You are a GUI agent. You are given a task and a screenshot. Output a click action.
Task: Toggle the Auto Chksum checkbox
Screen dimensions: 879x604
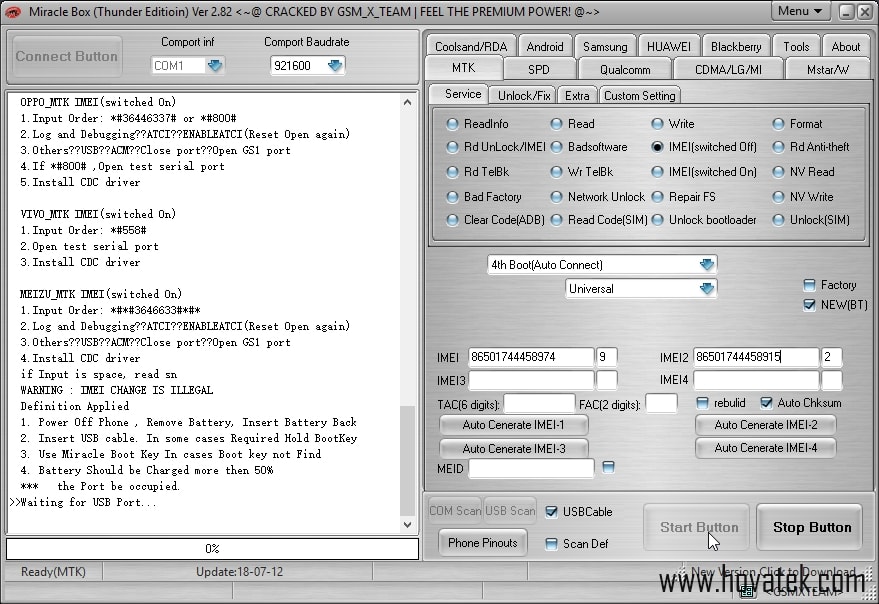[766, 403]
